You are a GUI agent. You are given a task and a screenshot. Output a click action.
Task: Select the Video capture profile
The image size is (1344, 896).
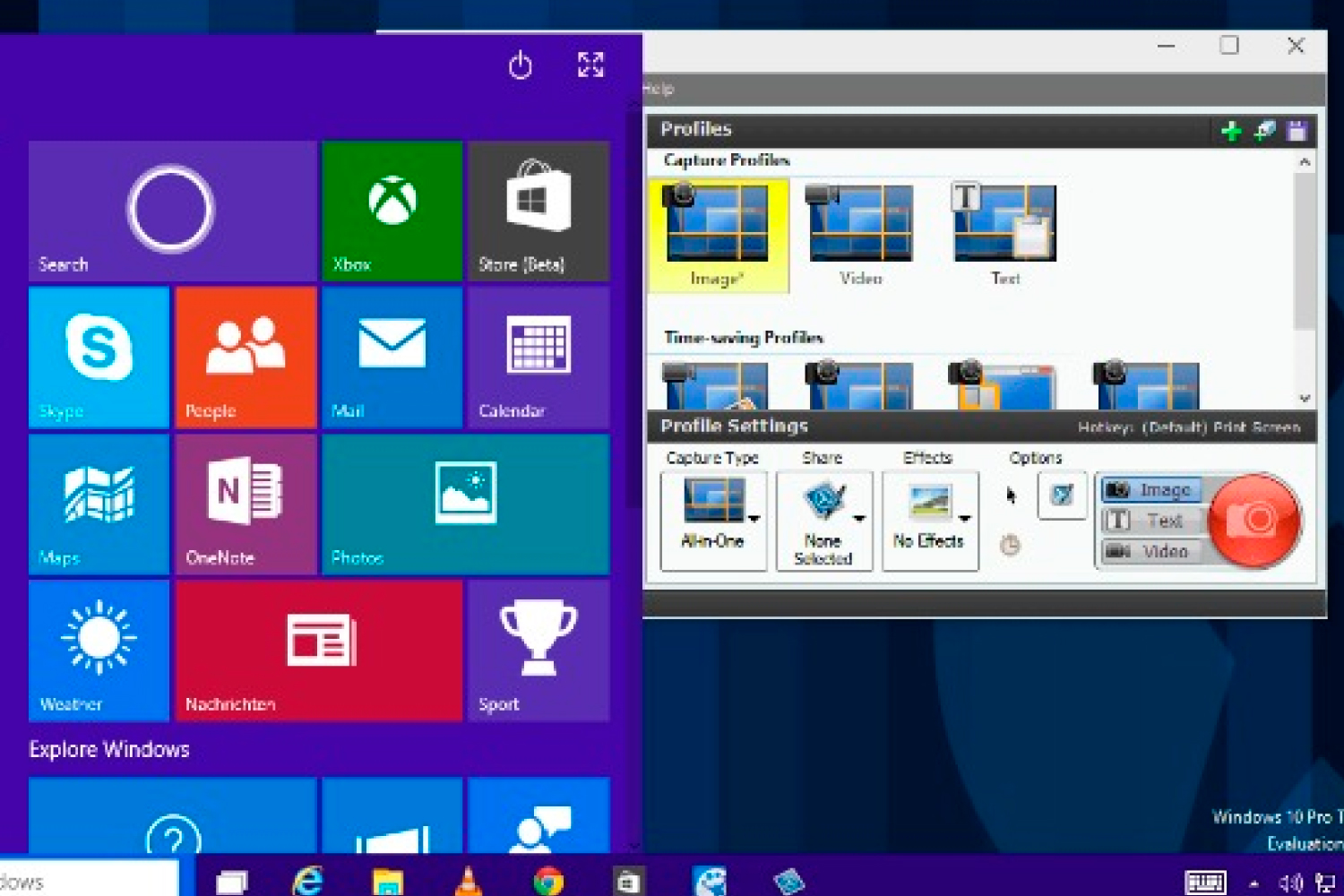pyautogui.click(x=860, y=235)
